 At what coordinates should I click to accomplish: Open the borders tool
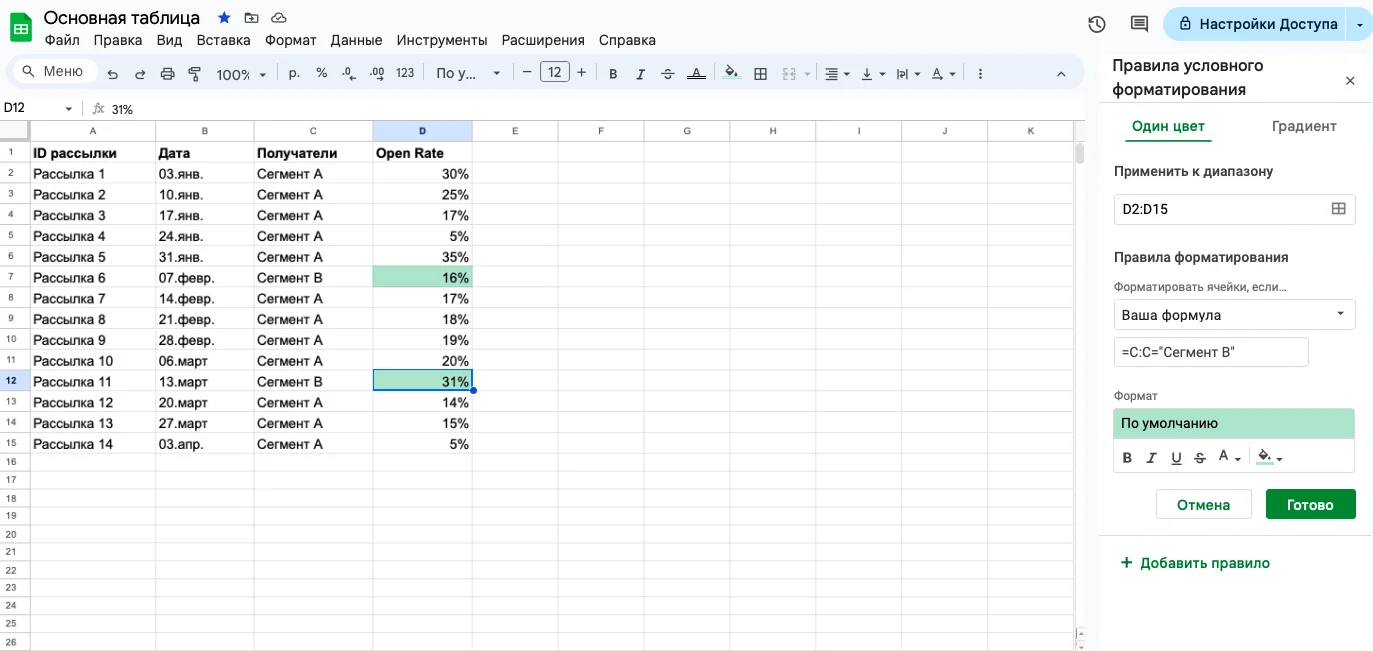pos(760,73)
